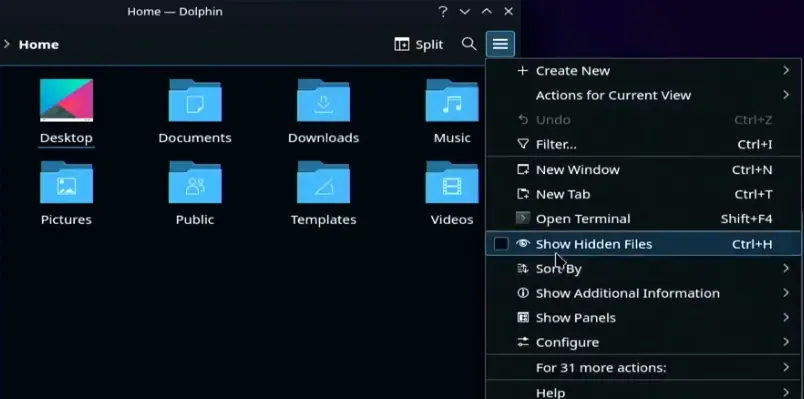Choose Open Terminal menu entry

point(644,219)
